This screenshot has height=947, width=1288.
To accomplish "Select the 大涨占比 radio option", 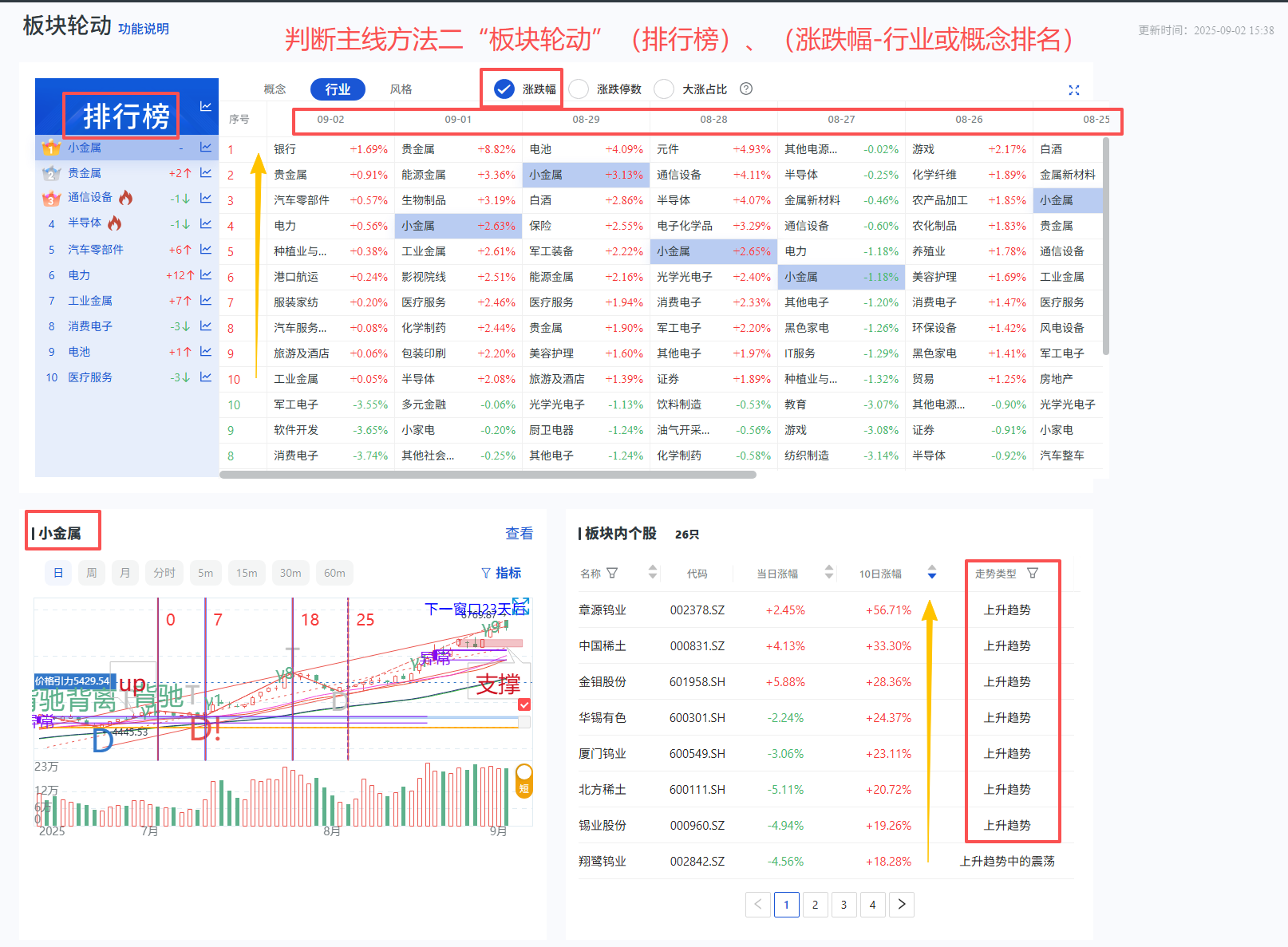I will pyautogui.click(x=664, y=89).
